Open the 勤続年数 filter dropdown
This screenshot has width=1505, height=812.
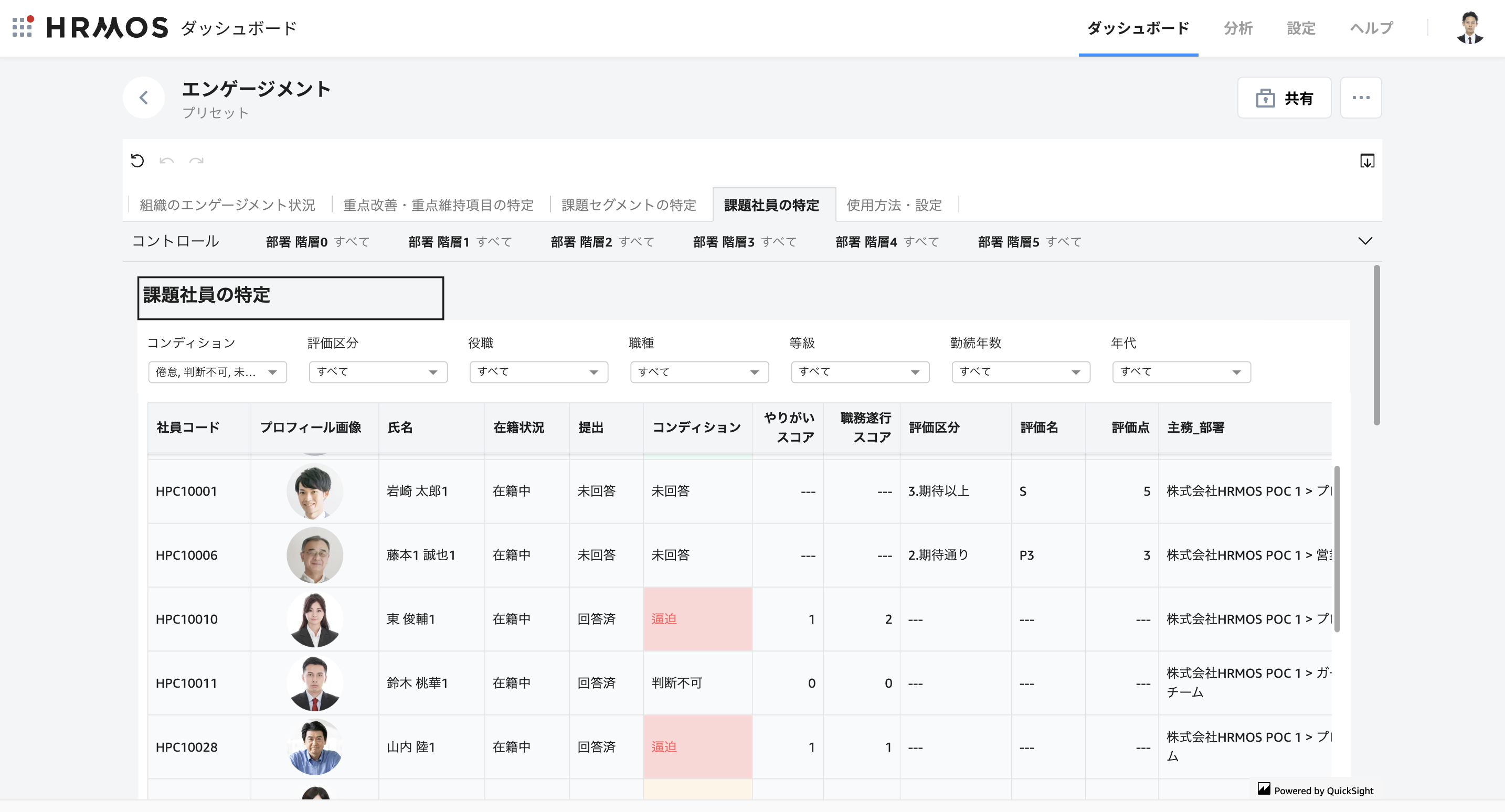tap(1020, 372)
